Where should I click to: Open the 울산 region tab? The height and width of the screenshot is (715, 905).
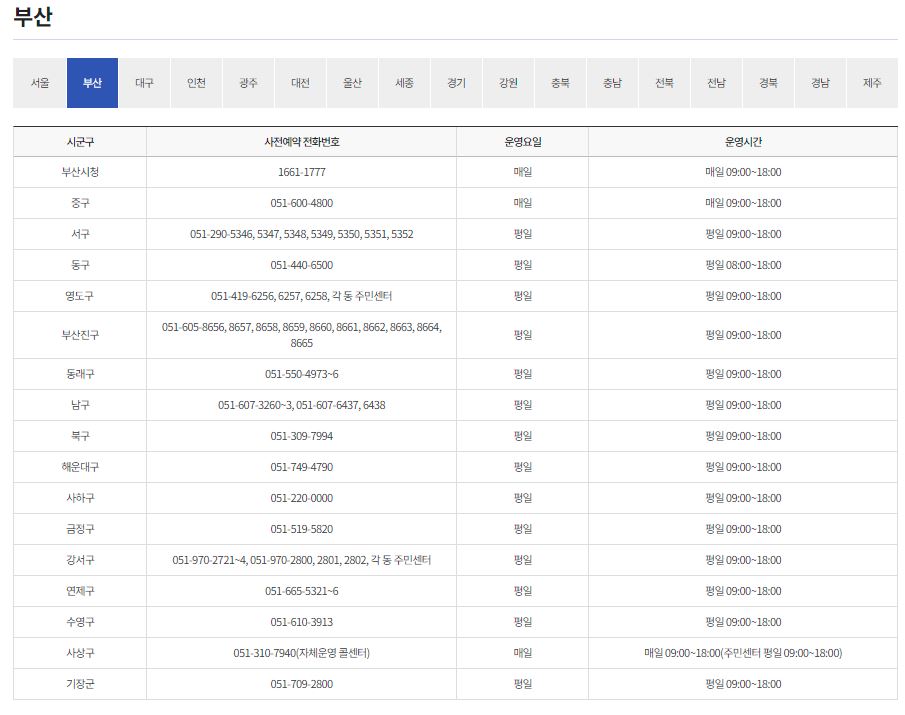[x=351, y=83]
